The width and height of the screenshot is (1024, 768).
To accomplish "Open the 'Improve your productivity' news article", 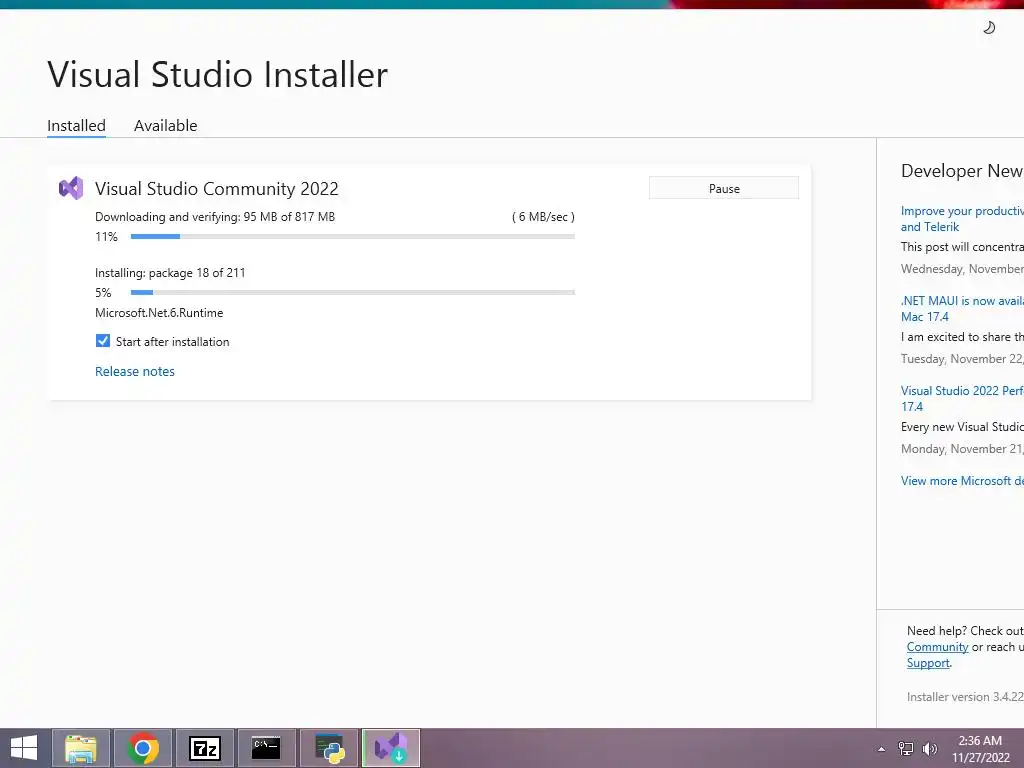I will [962, 219].
